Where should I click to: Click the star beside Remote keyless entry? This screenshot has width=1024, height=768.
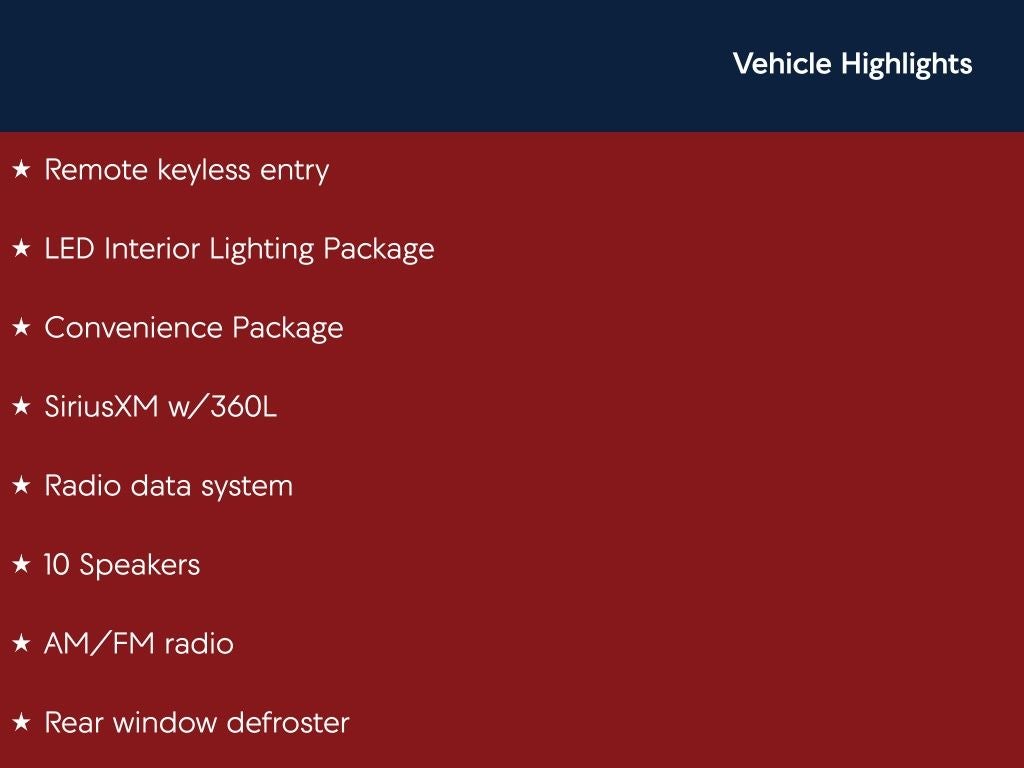[21, 171]
